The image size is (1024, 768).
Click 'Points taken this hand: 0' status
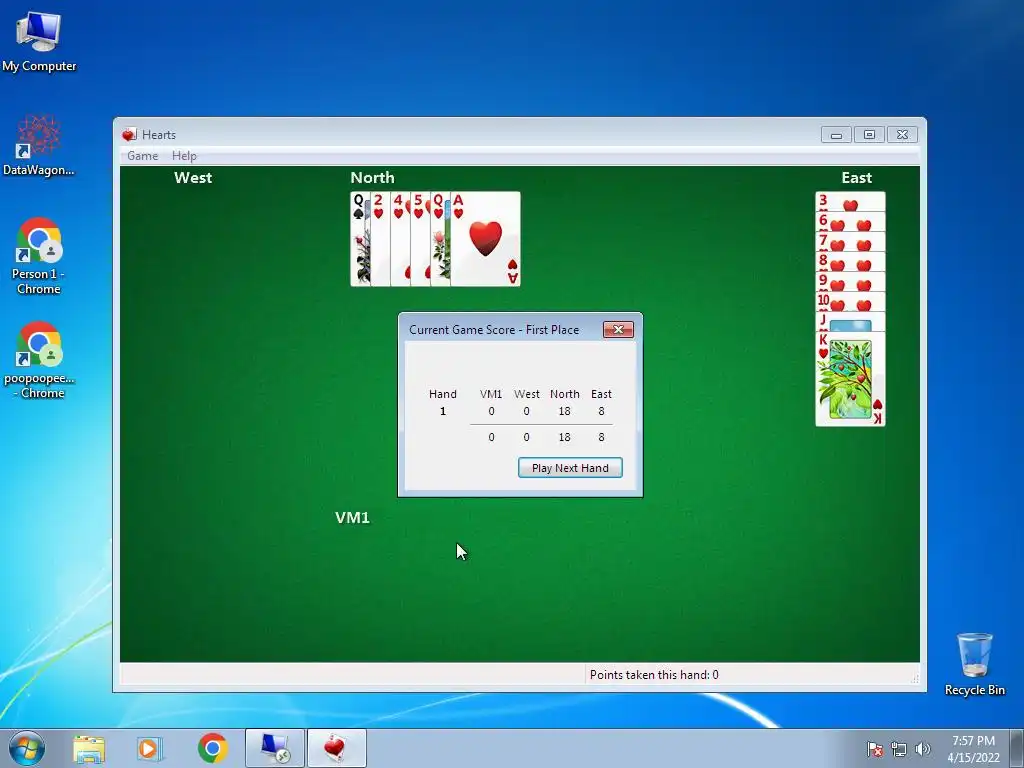[x=654, y=675]
